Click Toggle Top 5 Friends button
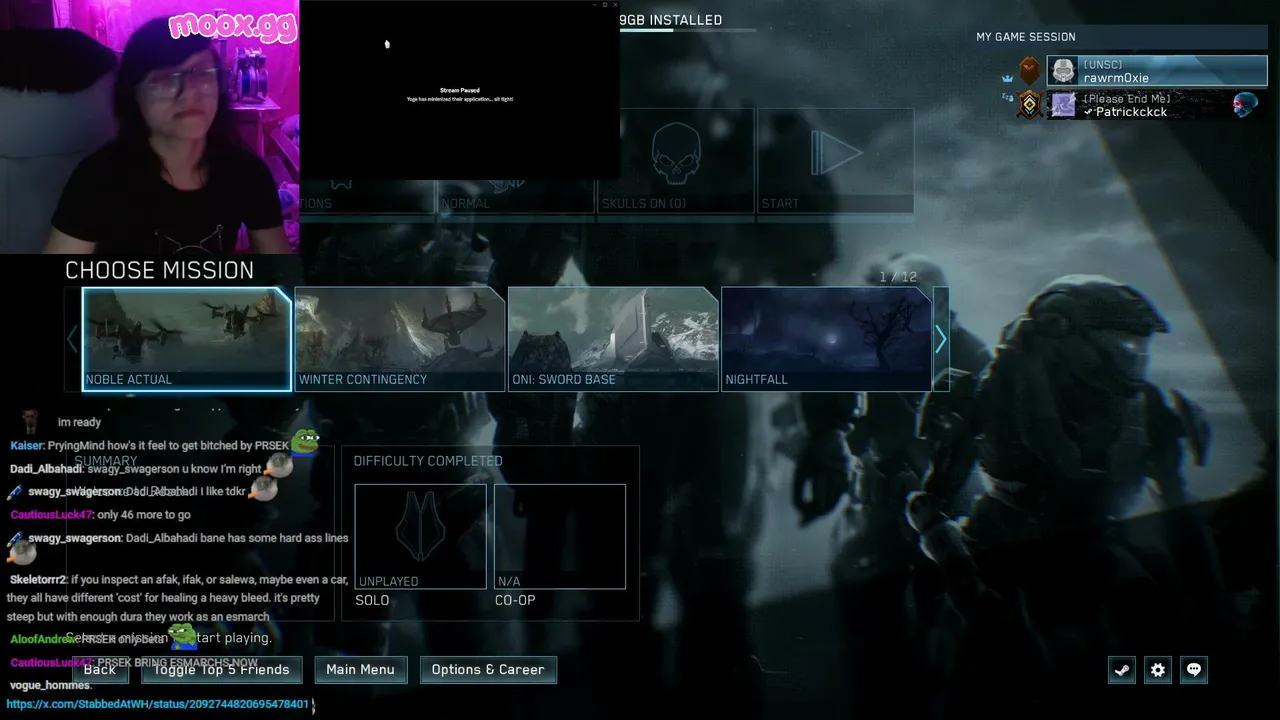 [221, 670]
